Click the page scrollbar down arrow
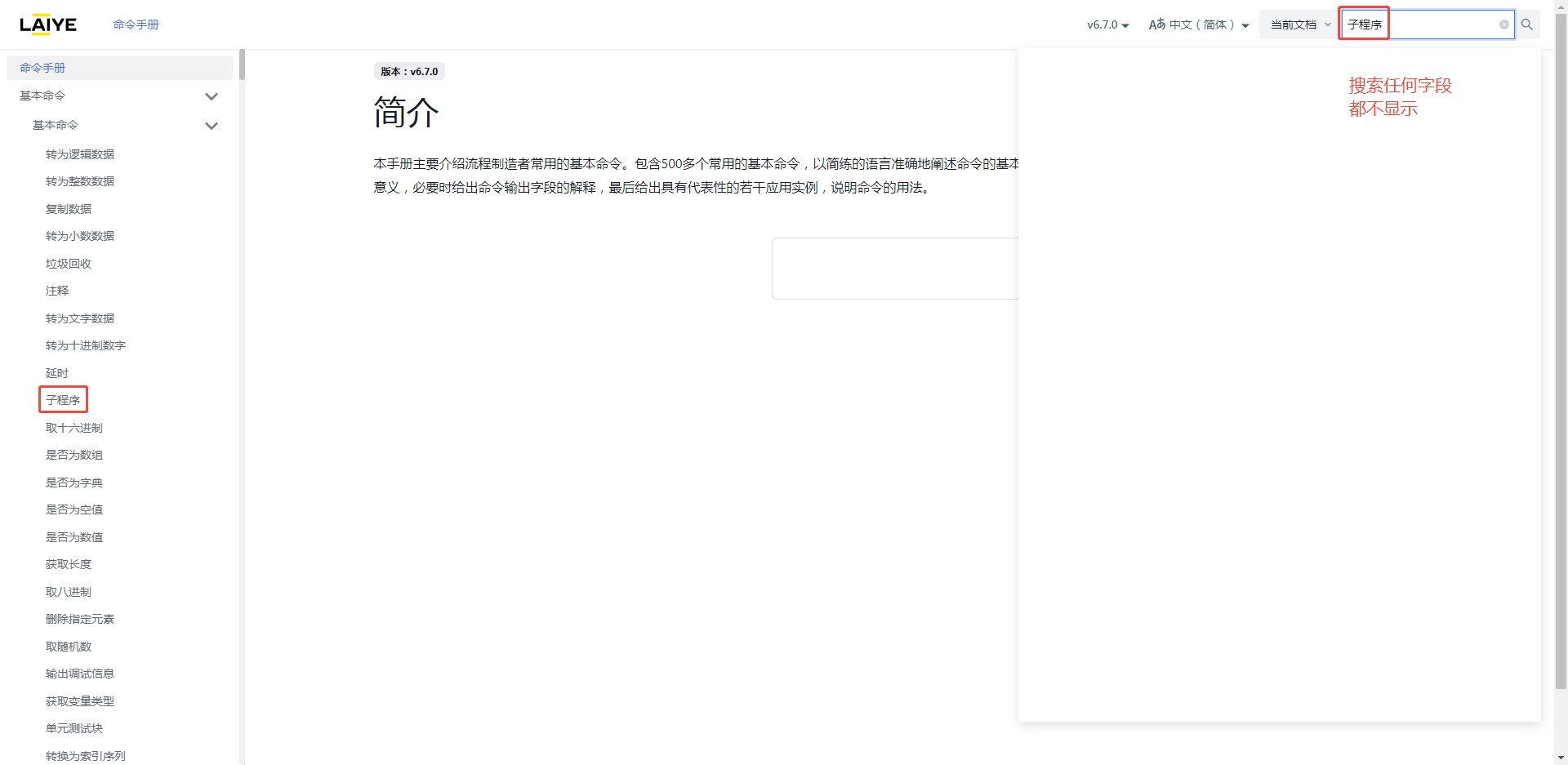This screenshot has width=1568, height=765. 1561,758
